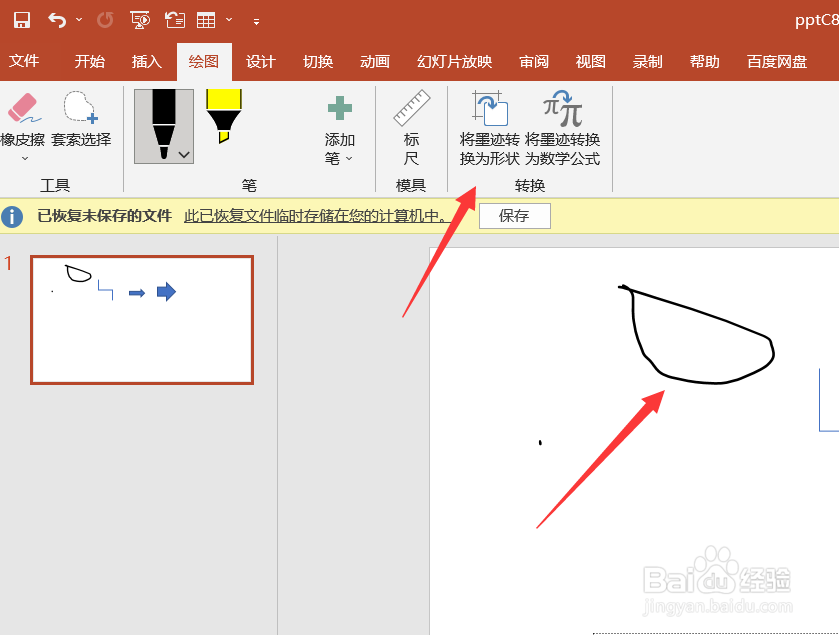Viewport: 839px width, 635px height.
Task: Click the Save icon in quick access toolbar
Action: pos(22,20)
